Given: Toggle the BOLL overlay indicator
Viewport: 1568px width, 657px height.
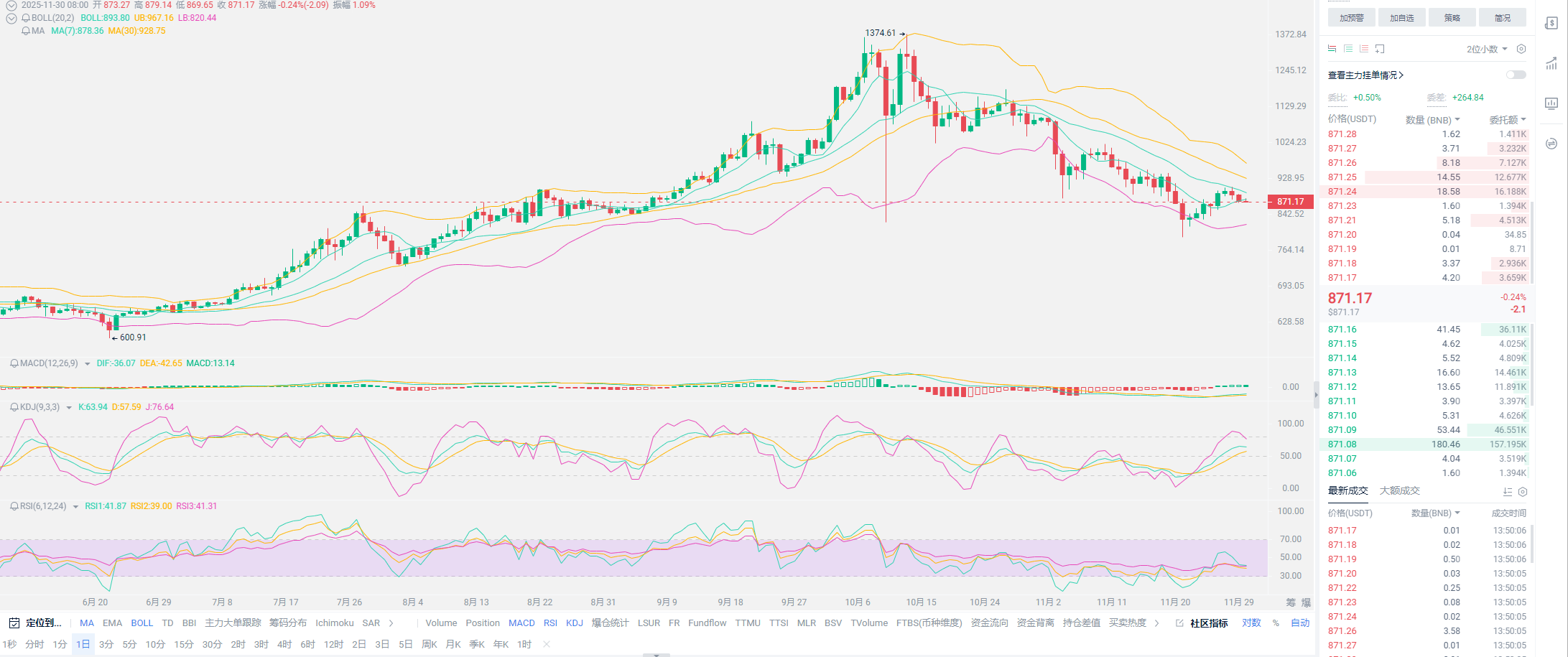Looking at the screenshot, I should pyautogui.click(x=142, y=623).
